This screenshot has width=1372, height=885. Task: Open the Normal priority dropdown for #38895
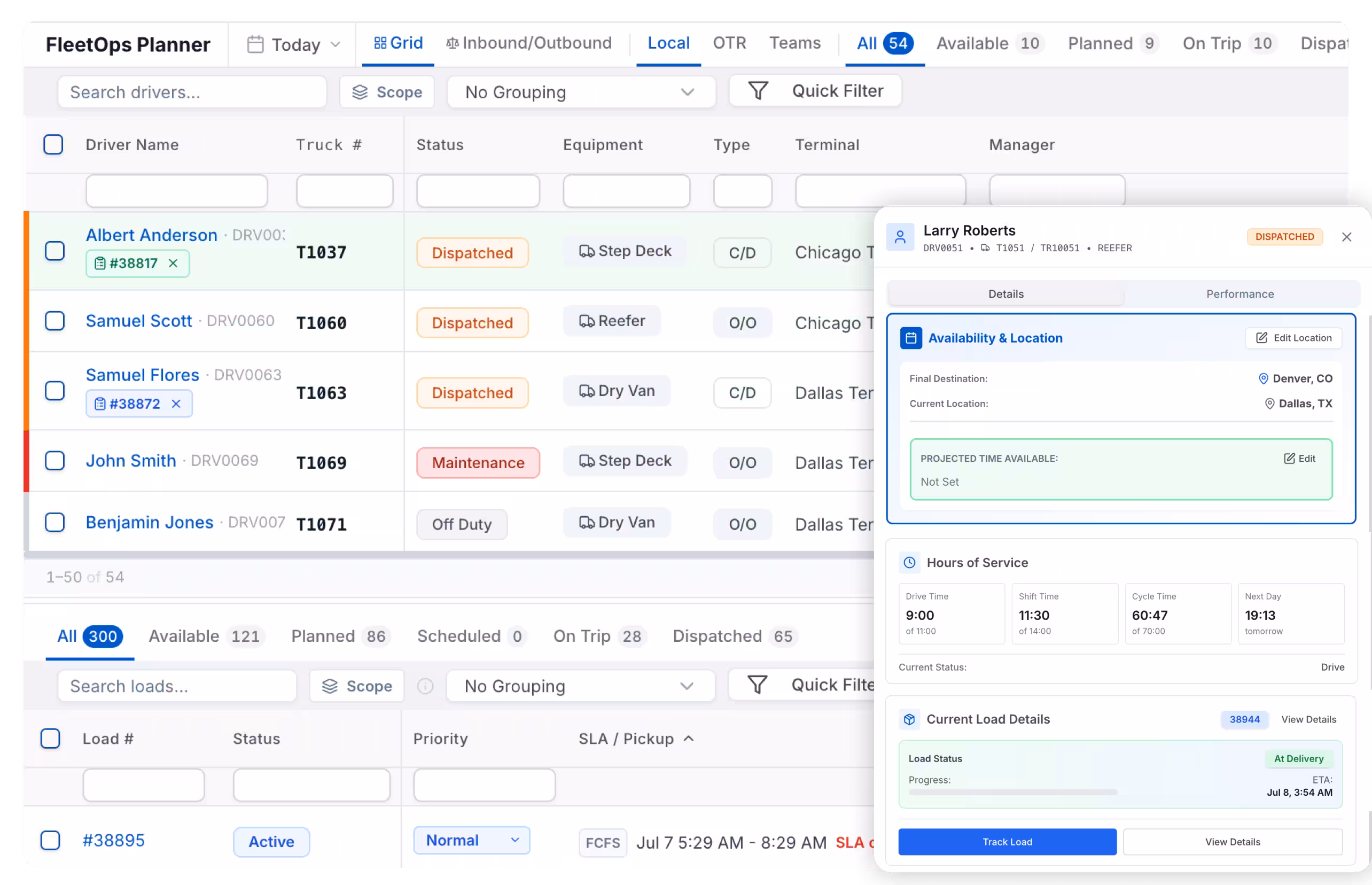point(471,841)
